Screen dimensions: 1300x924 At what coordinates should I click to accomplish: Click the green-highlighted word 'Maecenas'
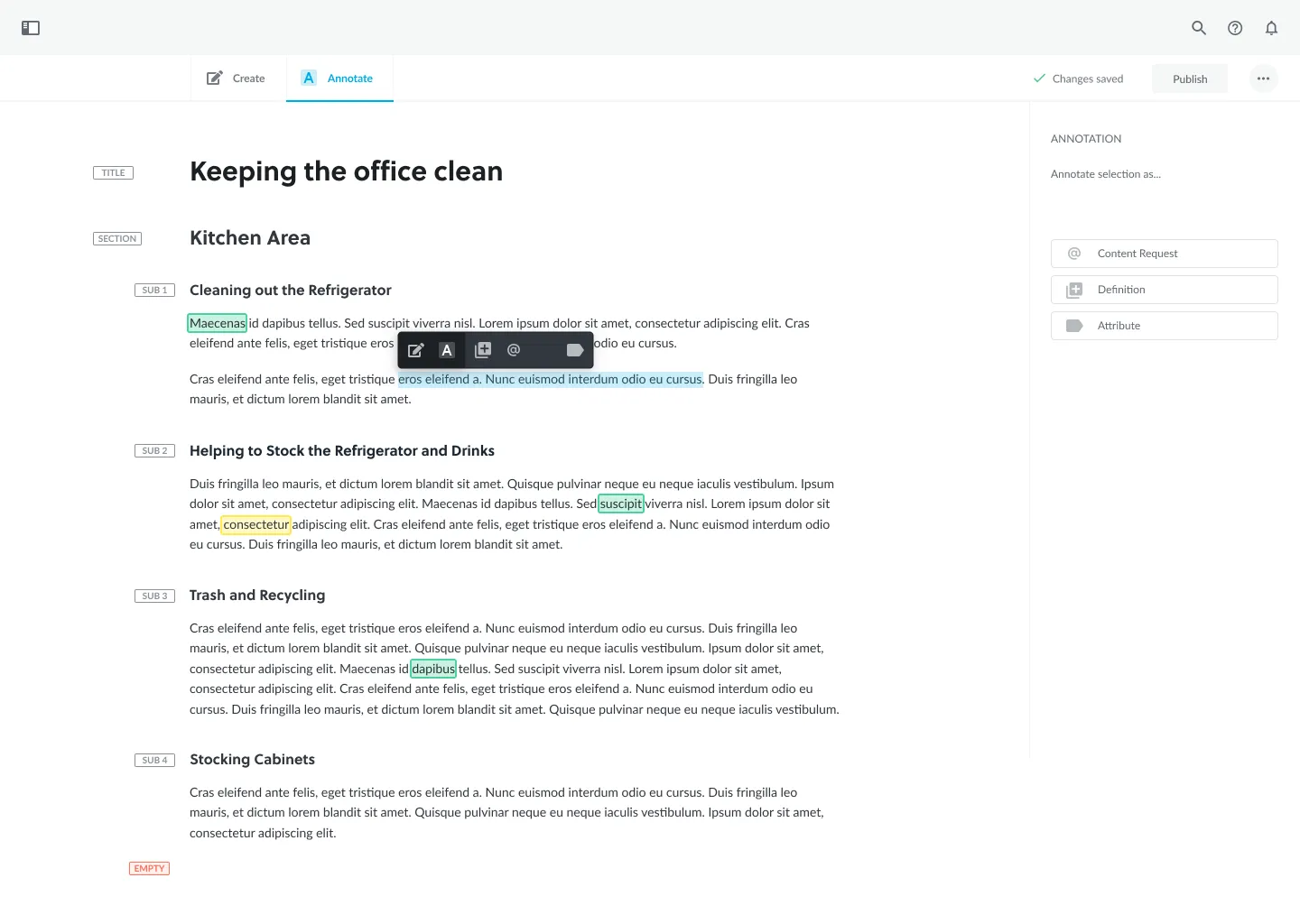point(218,323)
